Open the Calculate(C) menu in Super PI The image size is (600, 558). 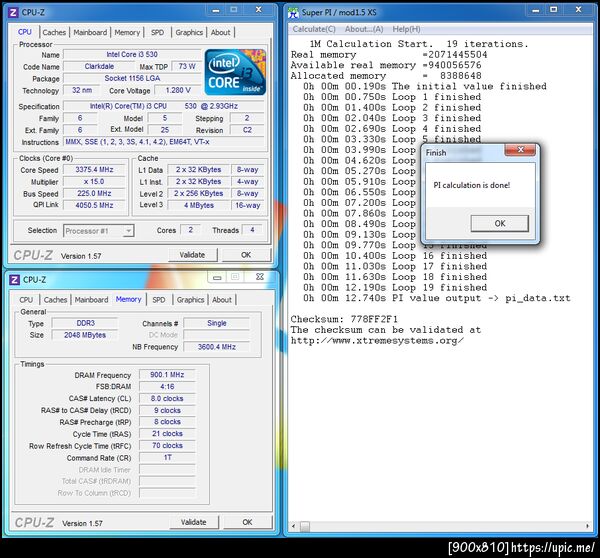point(314,29)
